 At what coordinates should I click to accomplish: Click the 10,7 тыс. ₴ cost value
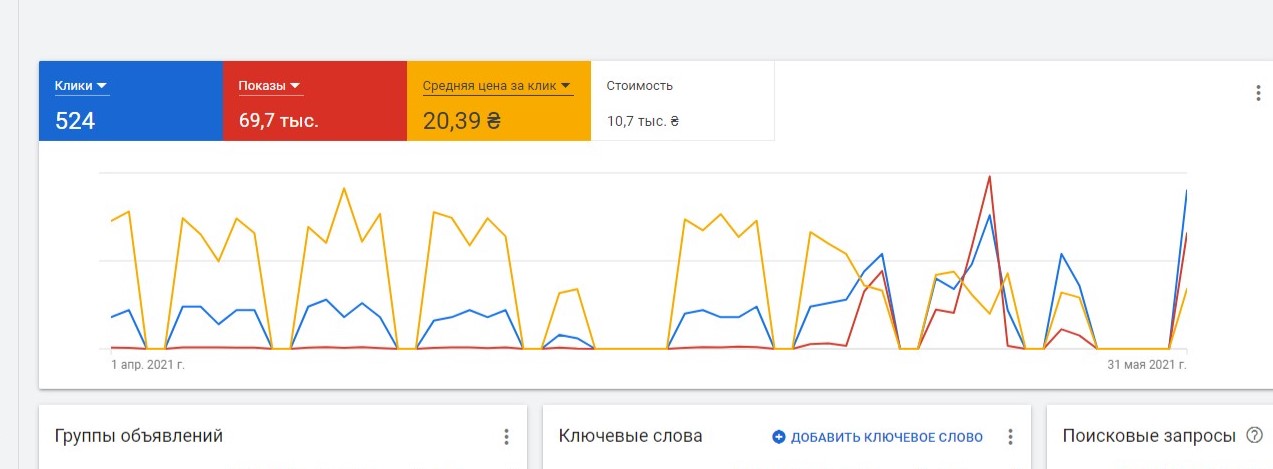click(x=643, y=122)
